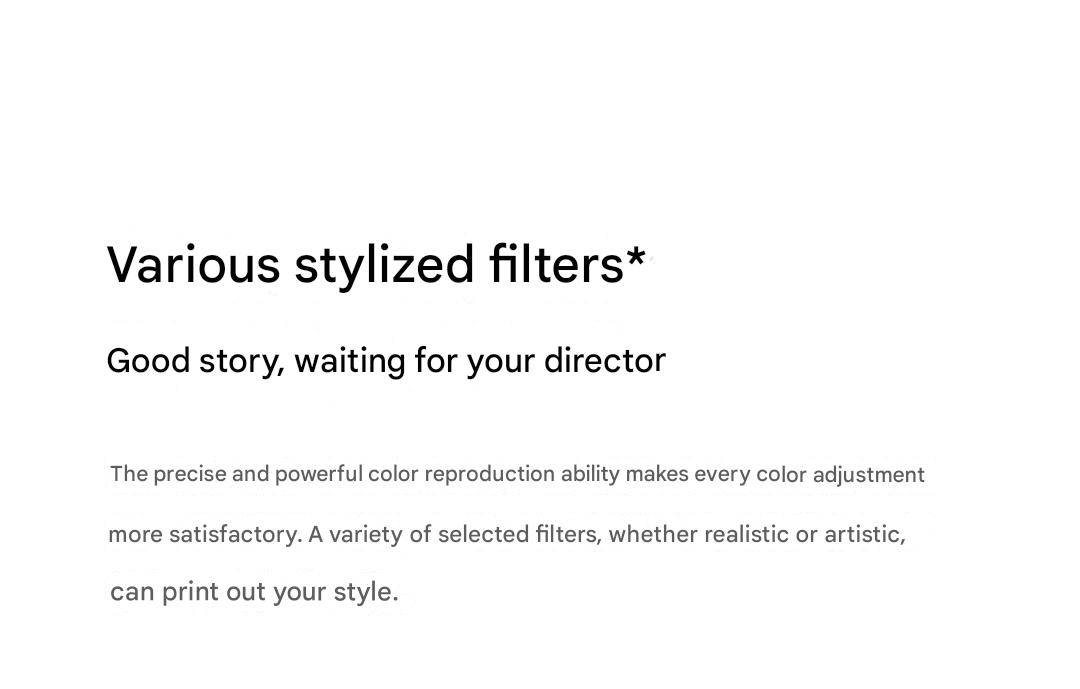Select the word 'director' in the subtitle
This screenshot has height=689, width=1080.
tap(605, 360)
